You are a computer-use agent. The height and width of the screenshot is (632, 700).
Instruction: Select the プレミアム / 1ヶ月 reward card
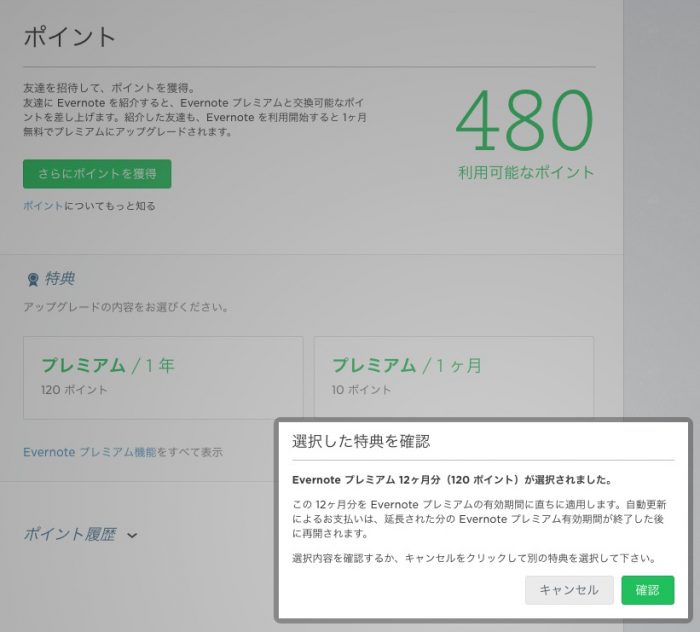click(x=453, y=377)
